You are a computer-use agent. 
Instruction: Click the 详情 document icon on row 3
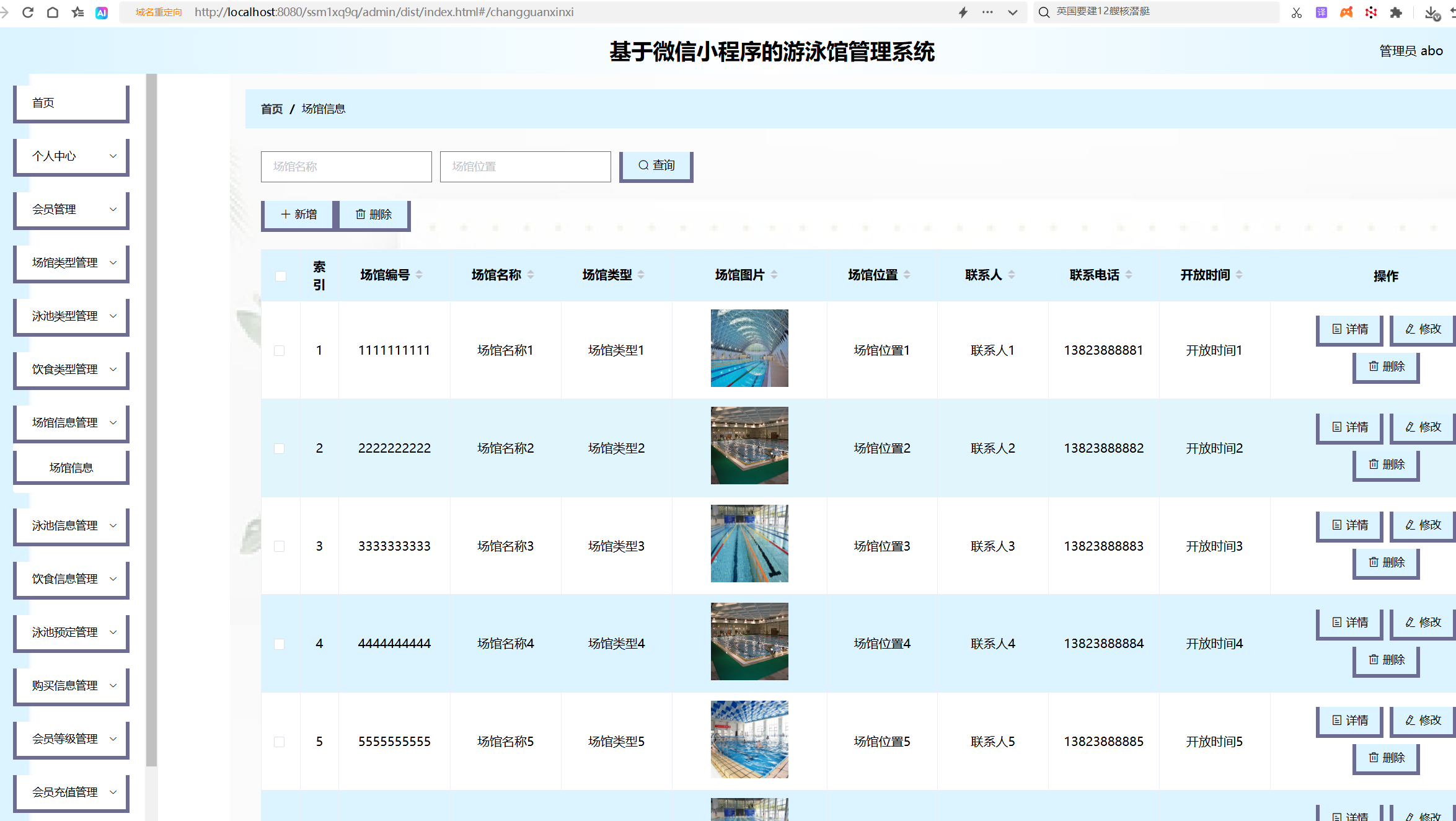[1336, 525]
